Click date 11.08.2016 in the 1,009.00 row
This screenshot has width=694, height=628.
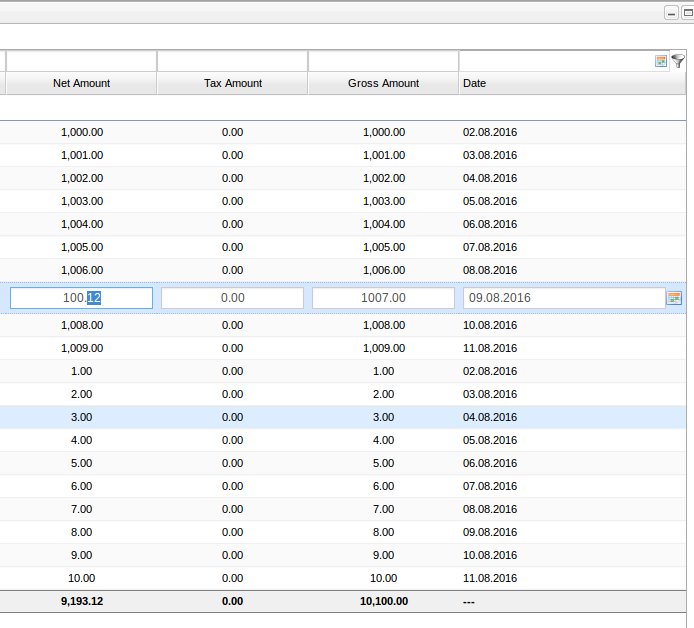[x=490, y=348]
